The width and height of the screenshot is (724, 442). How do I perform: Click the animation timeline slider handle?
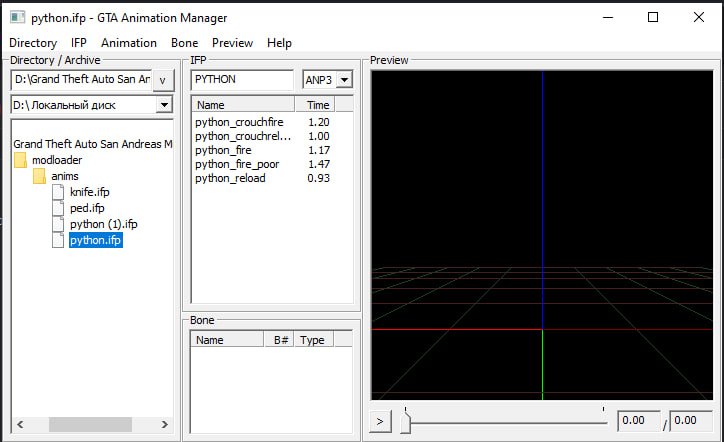405,424
